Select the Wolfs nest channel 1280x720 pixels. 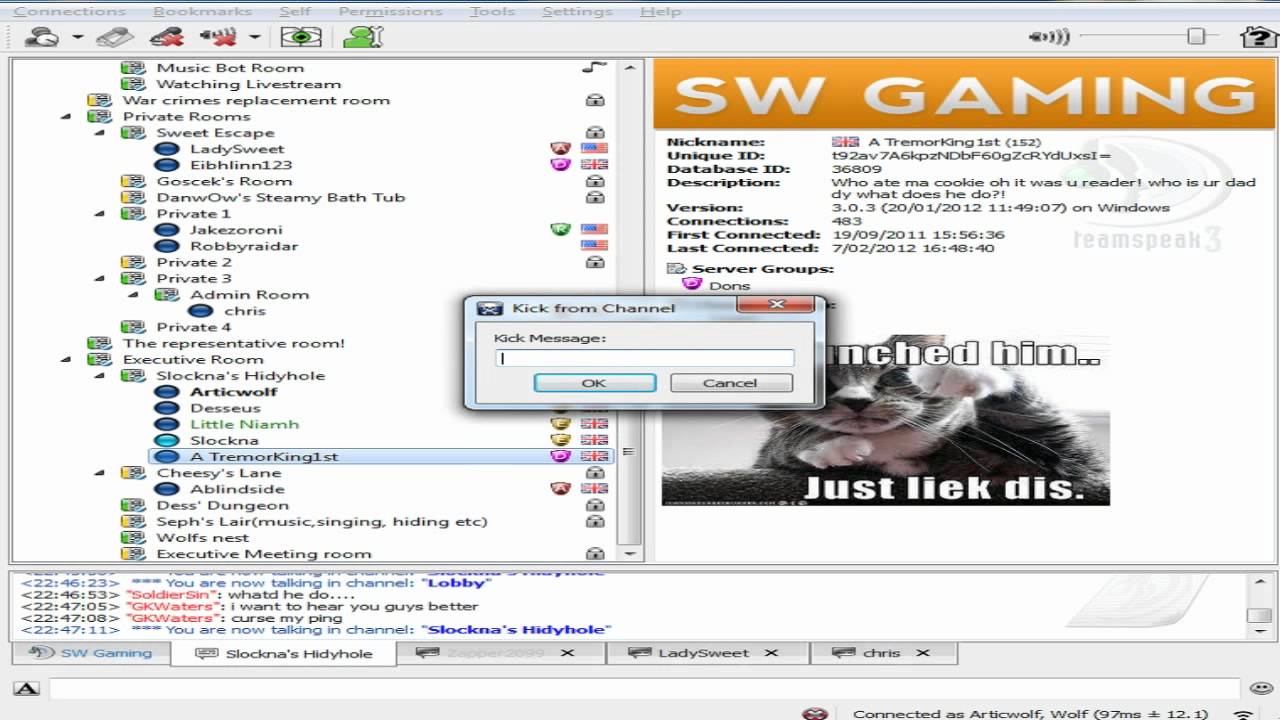tap(203, 538)
